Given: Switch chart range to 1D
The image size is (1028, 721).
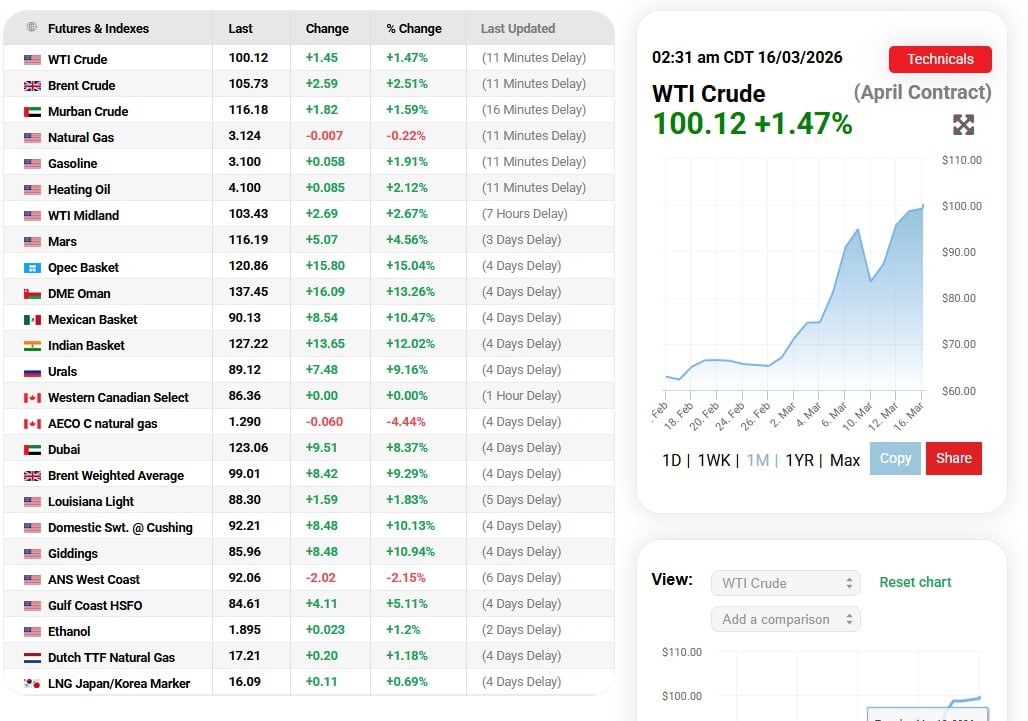Looking at the screenshot, I should click(x=671, y=460).
